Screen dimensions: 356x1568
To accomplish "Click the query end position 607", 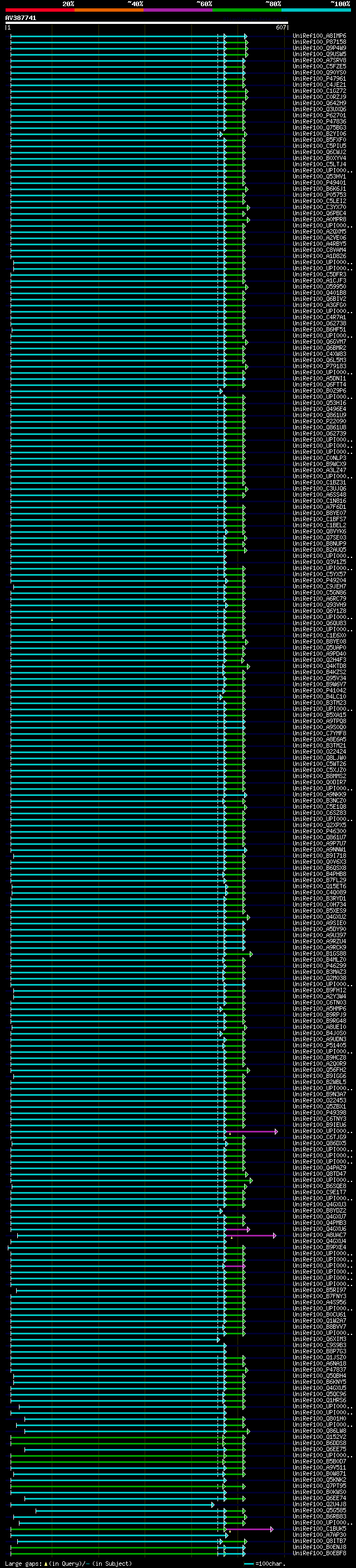I will 280,27.
